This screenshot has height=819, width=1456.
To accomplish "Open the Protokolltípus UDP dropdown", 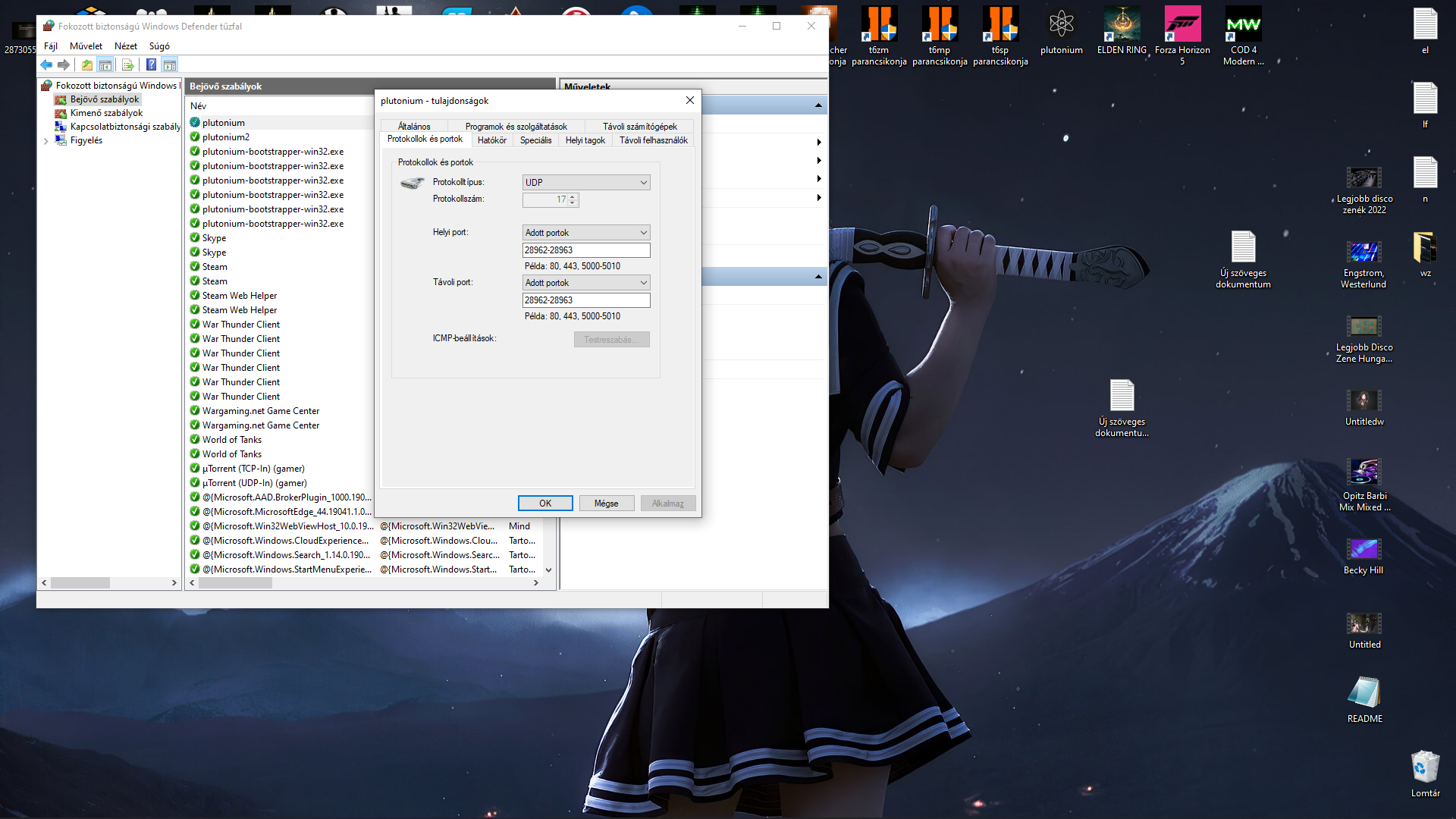I will pyautogui.click(x=586, y=183).
